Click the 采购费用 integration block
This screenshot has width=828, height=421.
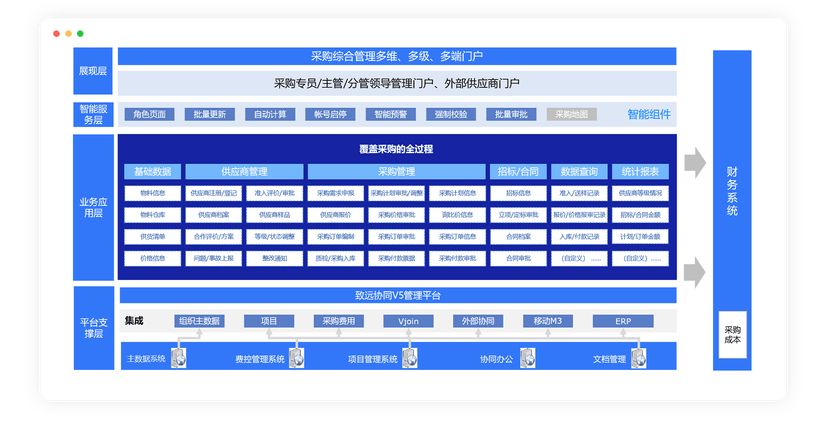tap(338, 321)
